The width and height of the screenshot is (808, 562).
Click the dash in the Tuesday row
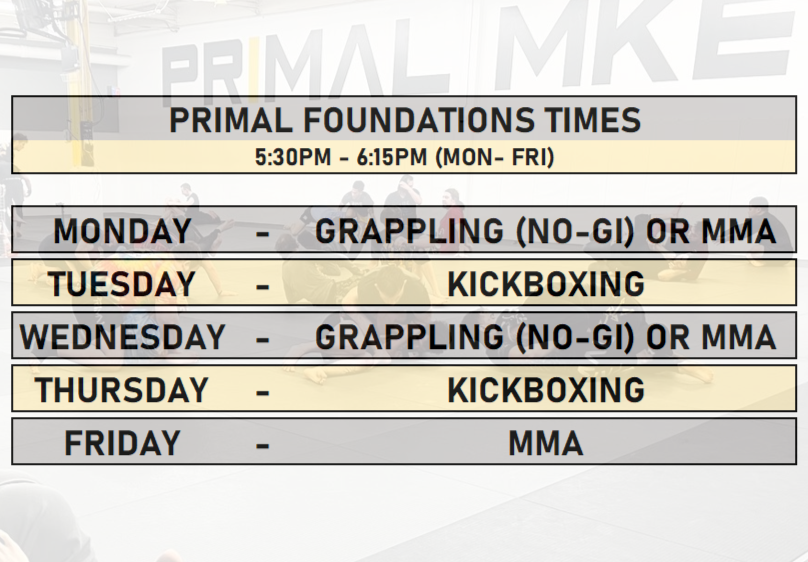click(263, 286)
